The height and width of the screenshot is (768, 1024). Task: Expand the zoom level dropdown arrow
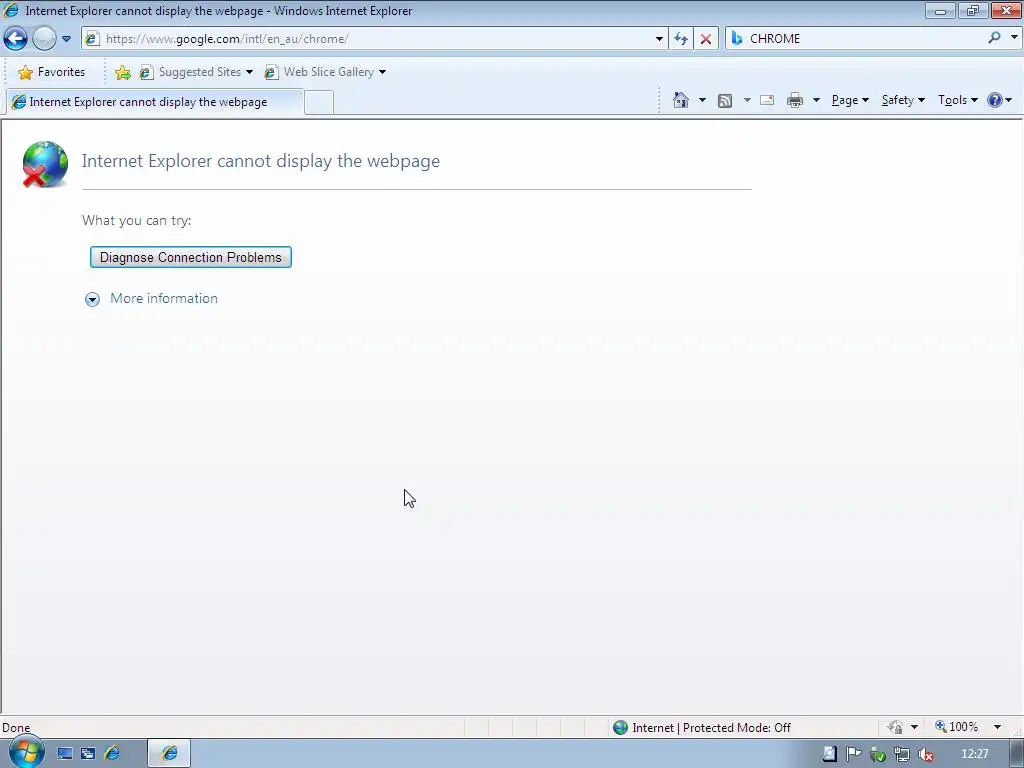(997, 727)
